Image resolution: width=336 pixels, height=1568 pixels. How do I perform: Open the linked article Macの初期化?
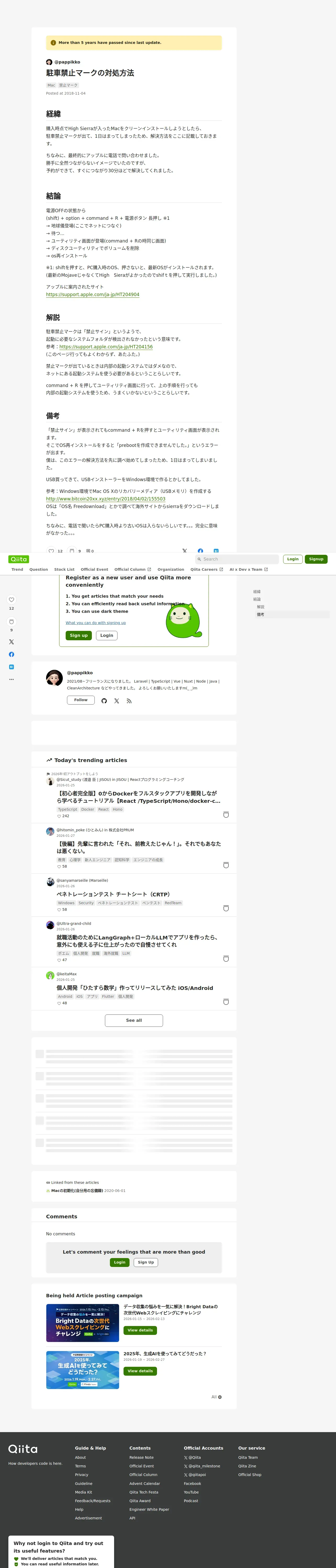(77, 1191)
